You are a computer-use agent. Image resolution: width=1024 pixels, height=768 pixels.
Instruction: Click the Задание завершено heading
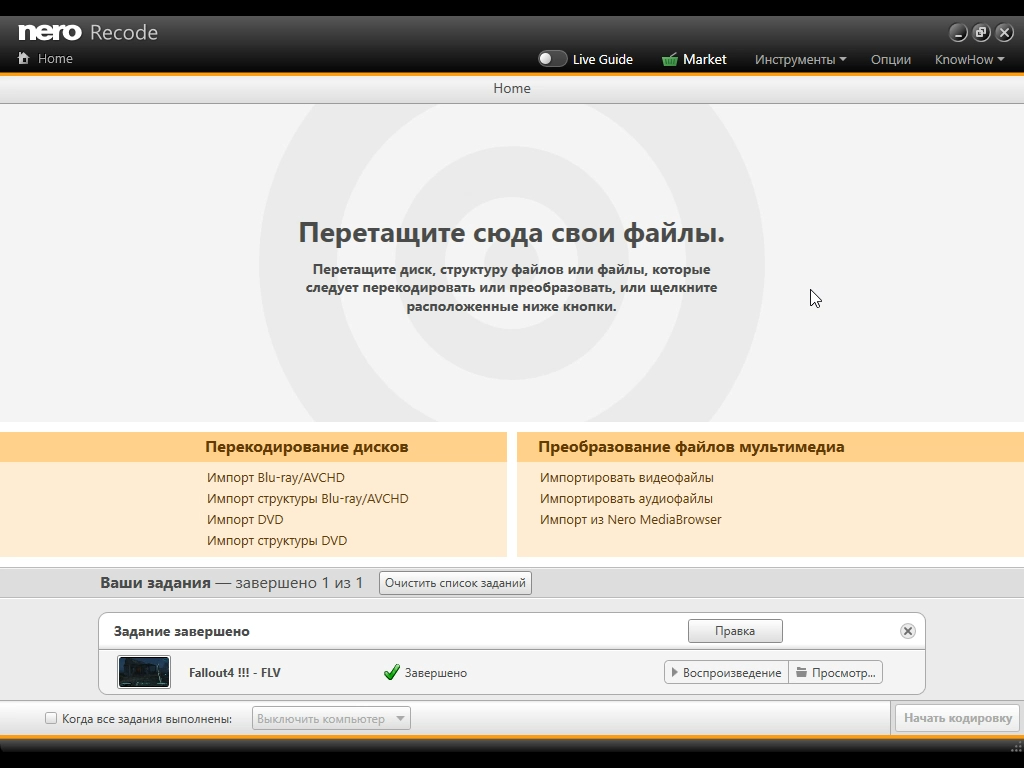tap(182, 632)
